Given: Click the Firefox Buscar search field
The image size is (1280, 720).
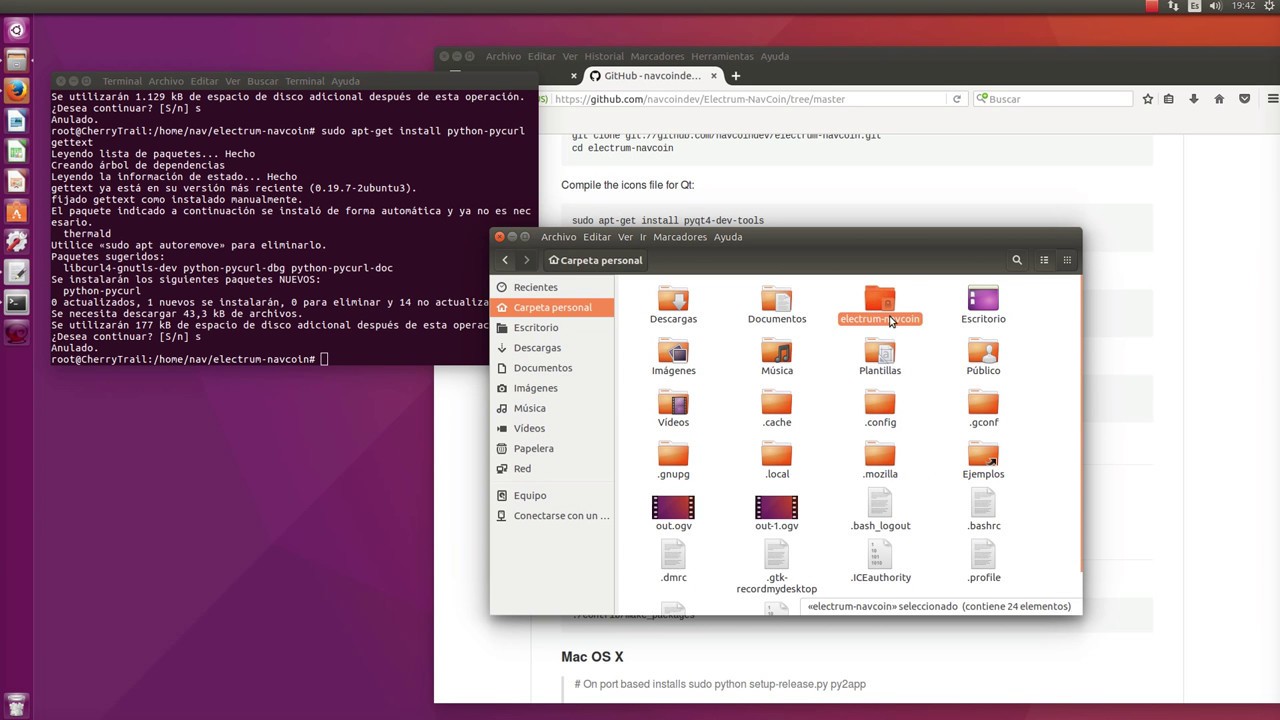Looking at the screenshot, I should tap(1053, 99).
